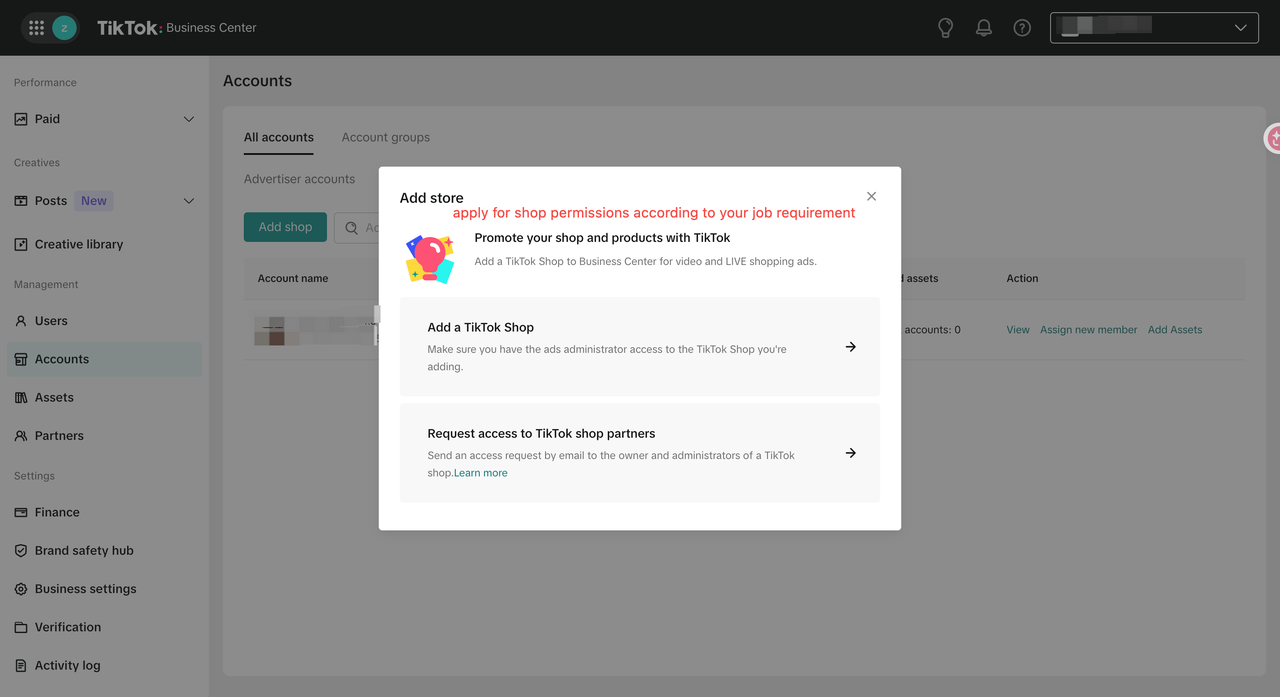Image resolution: width=1280 pixels, height=697 pixels.
Task: Click the Assets library icon
Action: click(x=21, y=398)
